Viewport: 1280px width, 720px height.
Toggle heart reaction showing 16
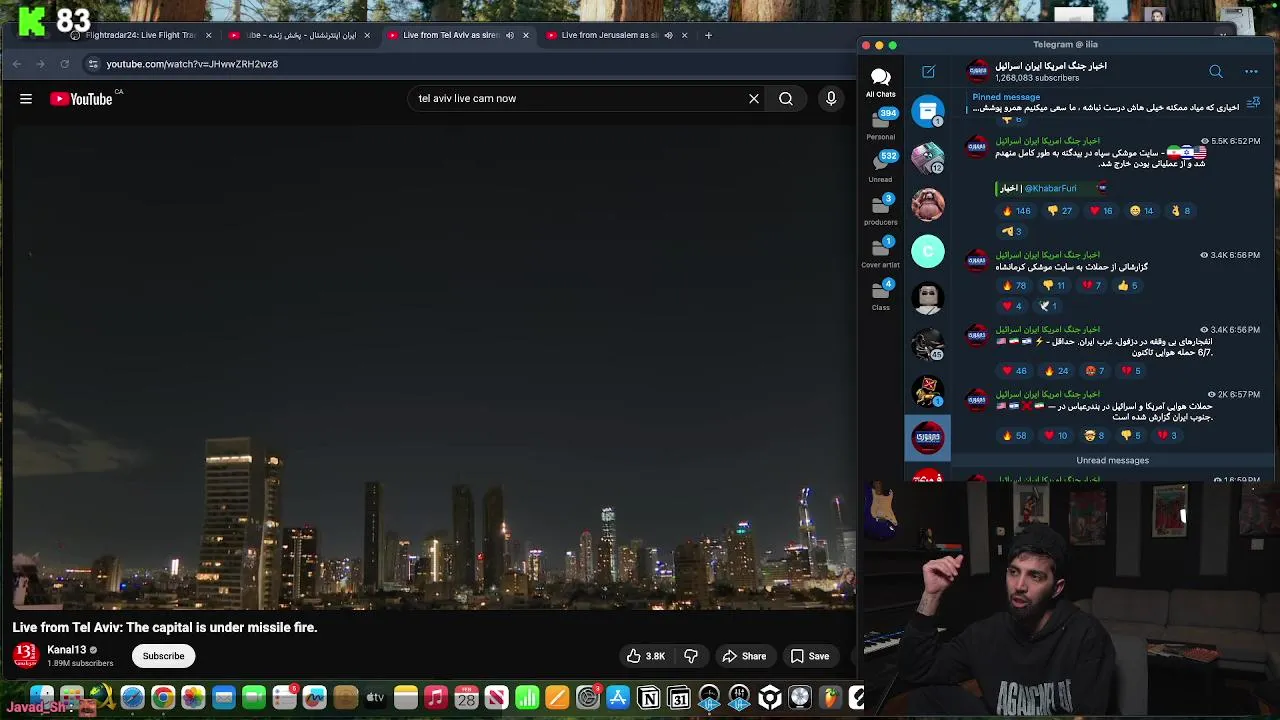point(1101,211)
